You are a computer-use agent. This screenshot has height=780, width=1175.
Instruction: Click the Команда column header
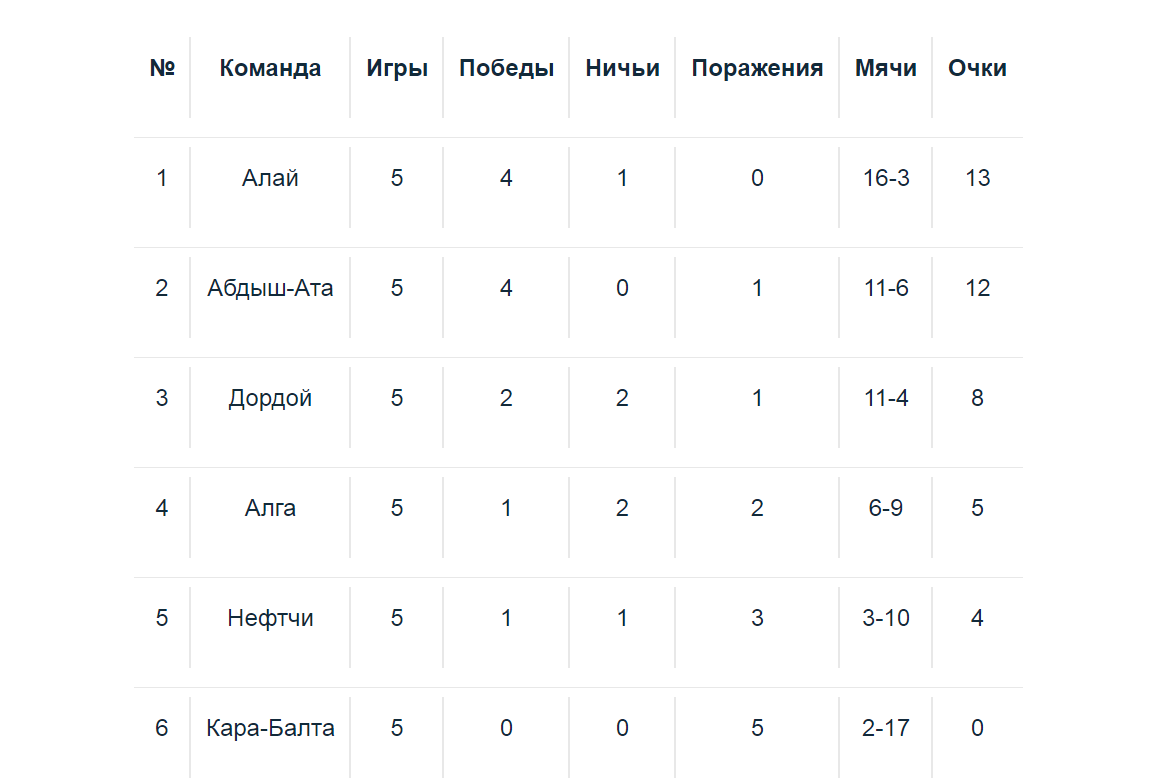pos(270,68)
